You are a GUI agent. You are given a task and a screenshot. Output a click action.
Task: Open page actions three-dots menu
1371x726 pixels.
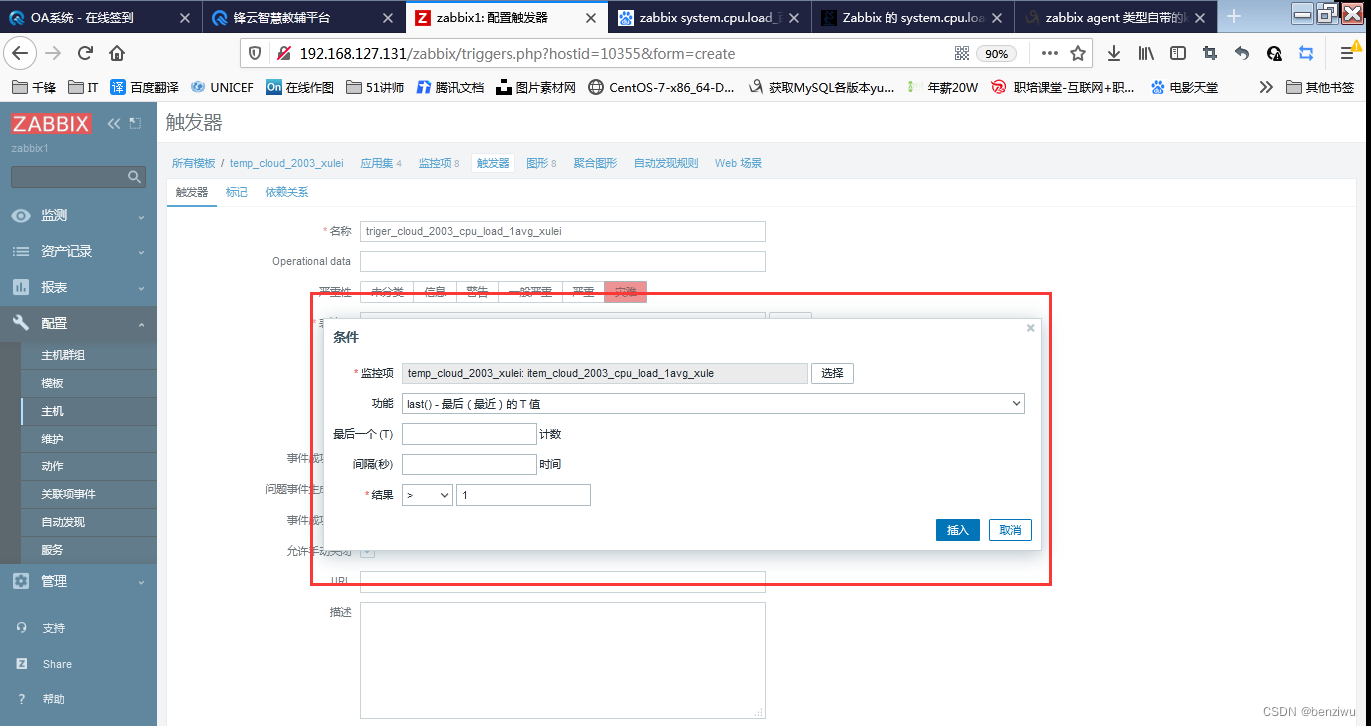[x=1049, y=53]
